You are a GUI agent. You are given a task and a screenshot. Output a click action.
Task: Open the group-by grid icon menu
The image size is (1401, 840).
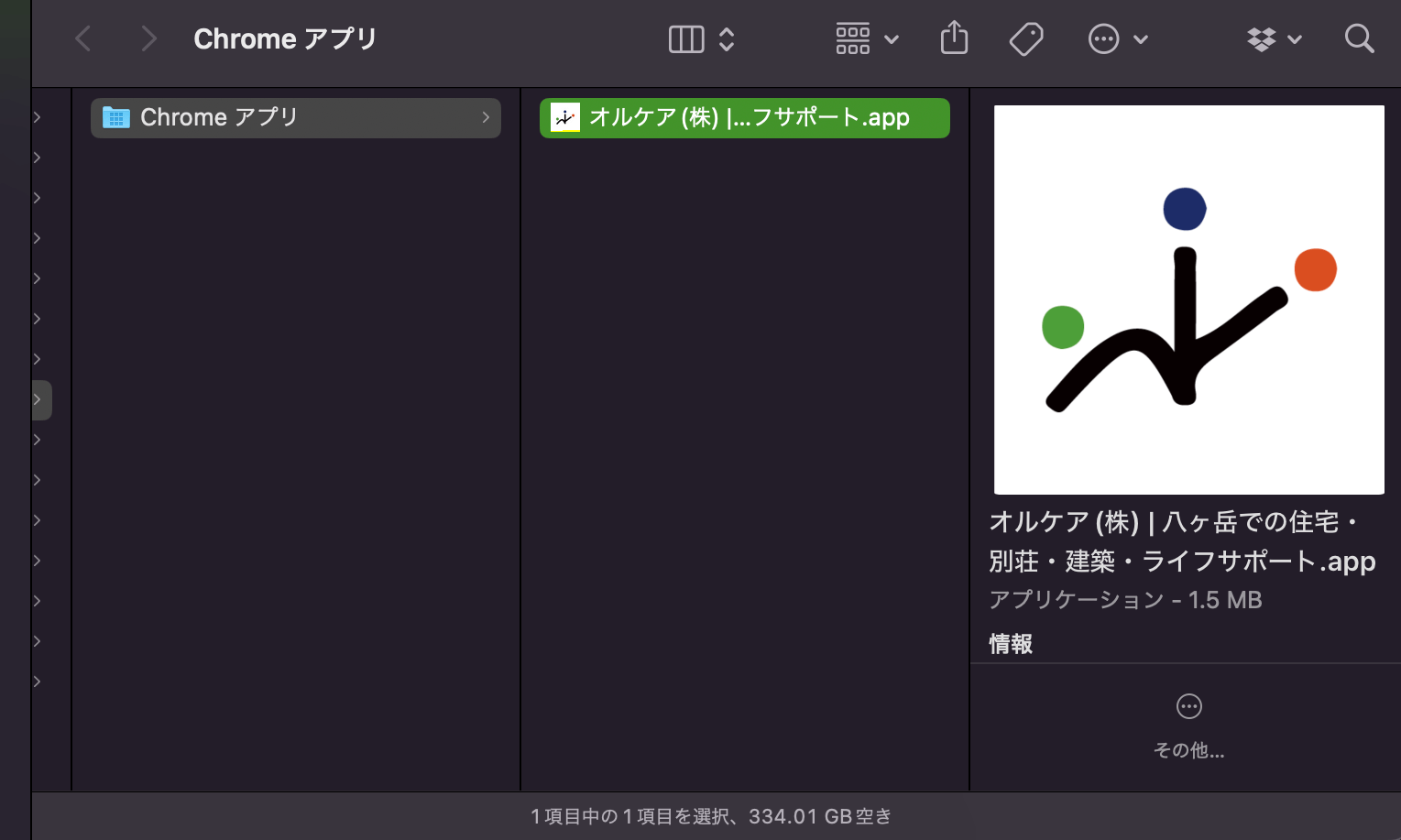click(867, 39)
